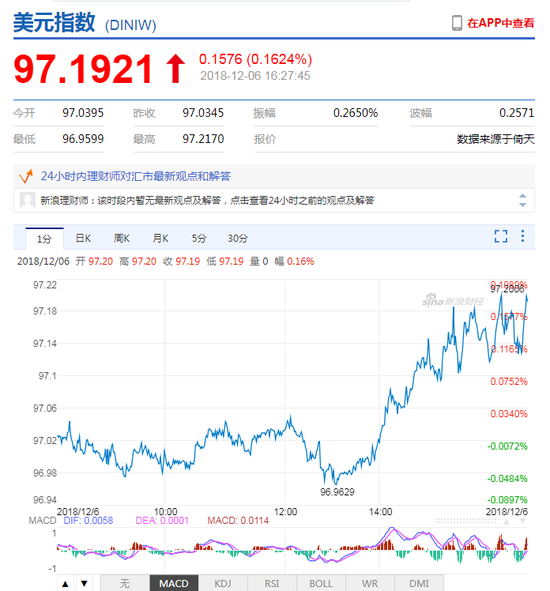Switch to the 周K chart tab
The image size is (550, 591).
pyautogui.click(x=122, y=238)
